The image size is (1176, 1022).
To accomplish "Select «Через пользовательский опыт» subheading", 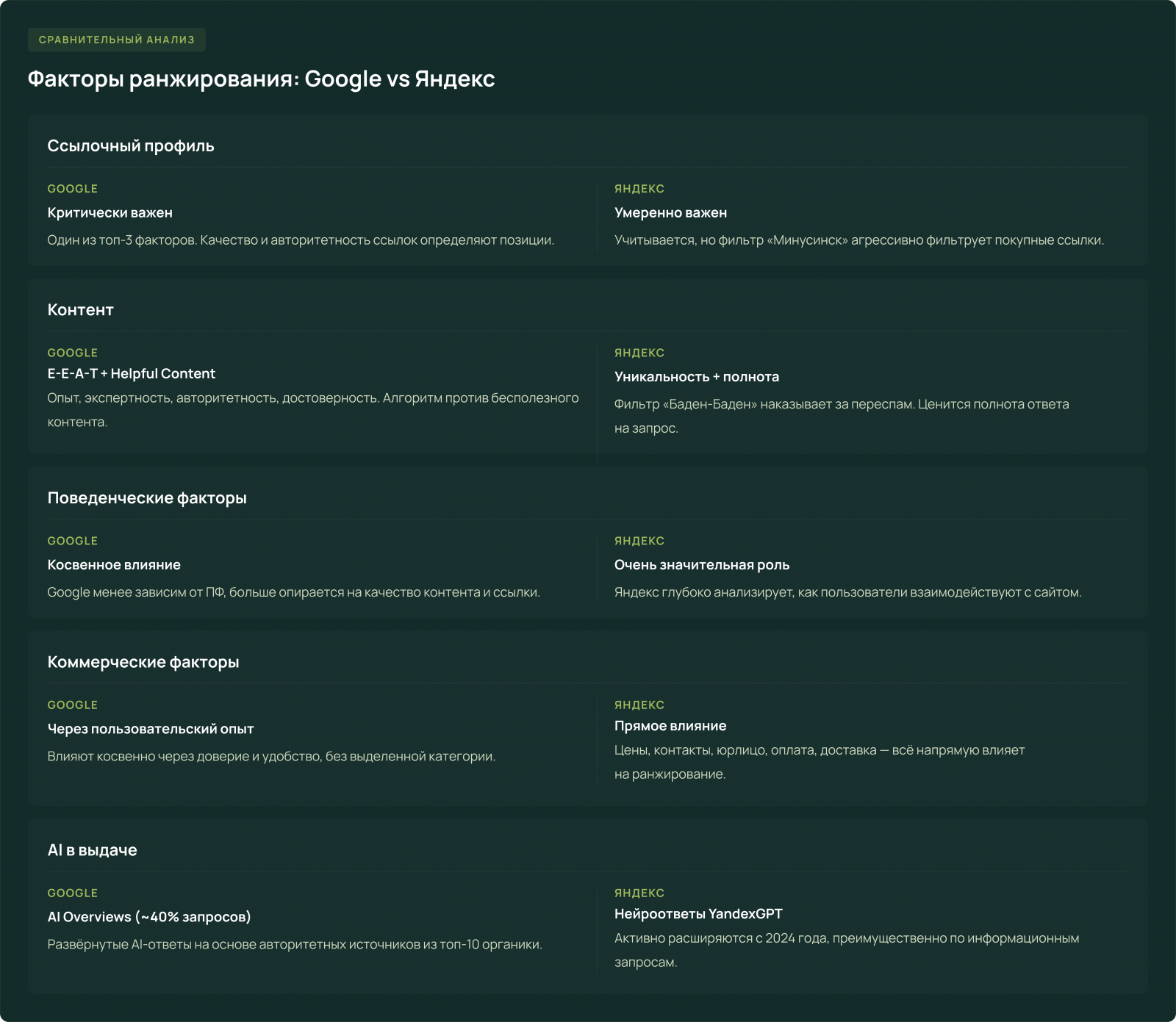I will point(150,729).
